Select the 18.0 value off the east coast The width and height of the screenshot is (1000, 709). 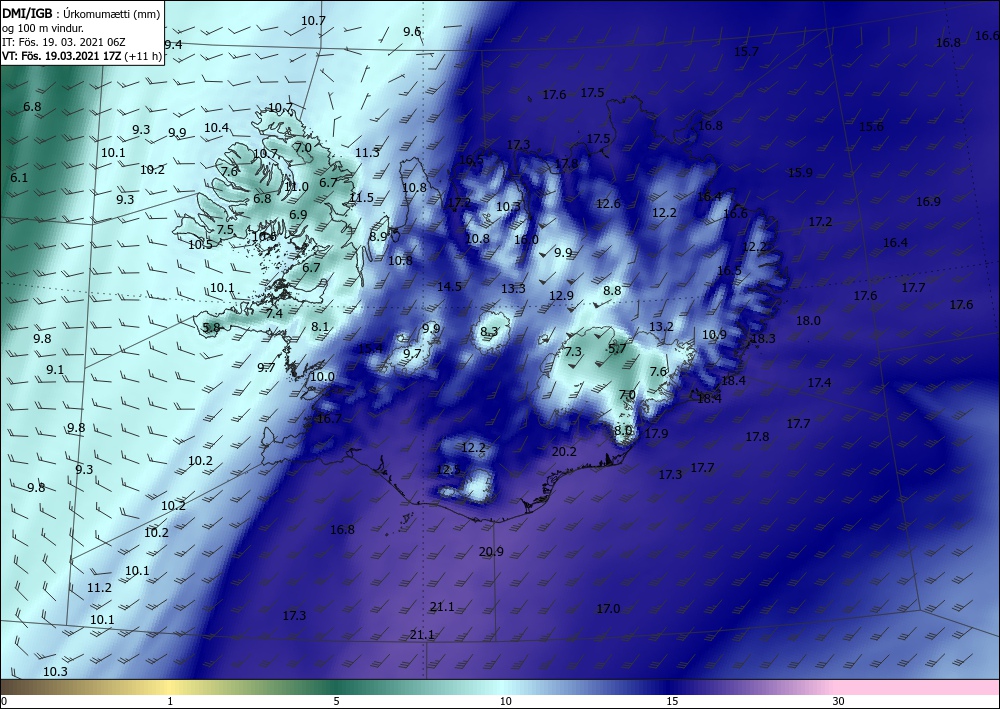point(809,321)
